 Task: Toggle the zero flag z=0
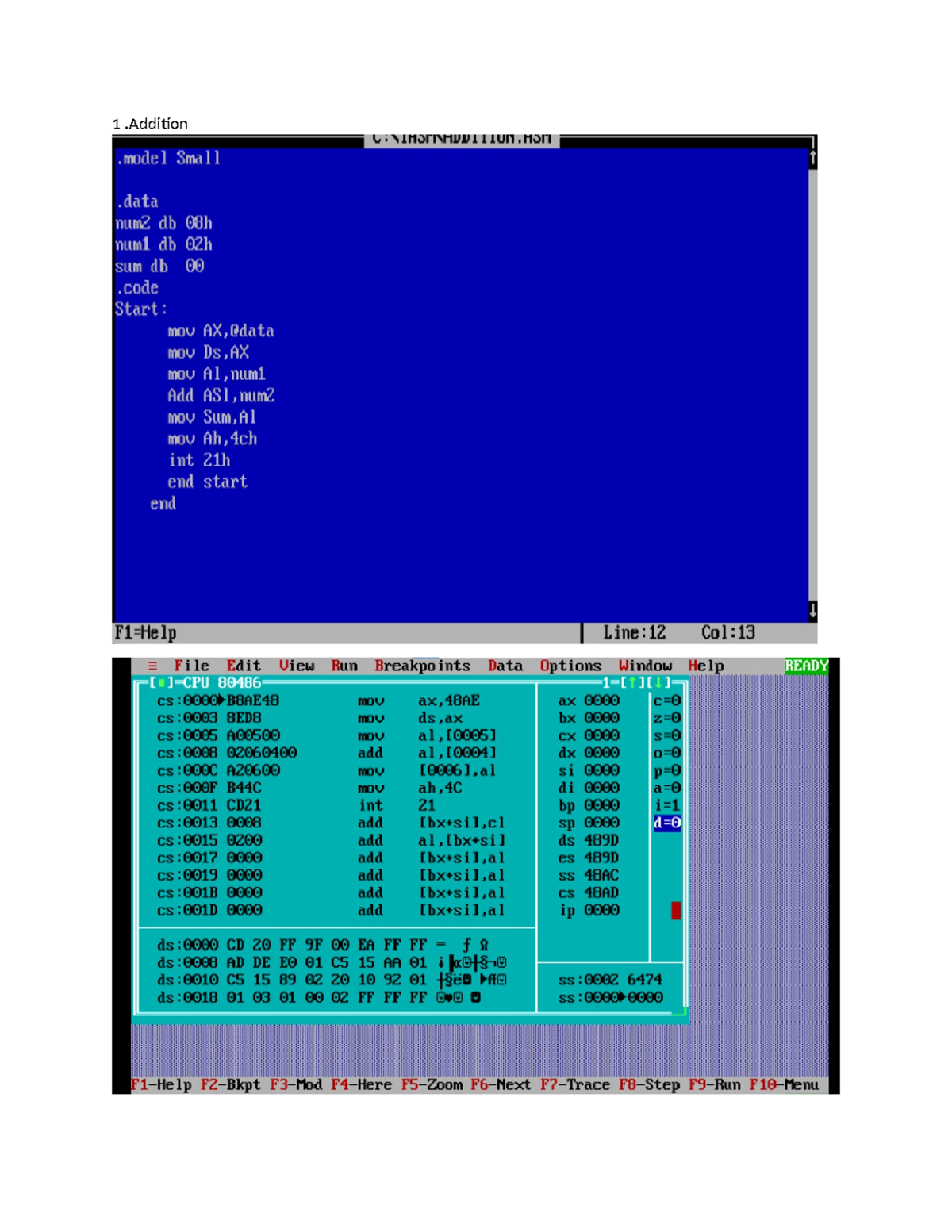click(666, 719)
